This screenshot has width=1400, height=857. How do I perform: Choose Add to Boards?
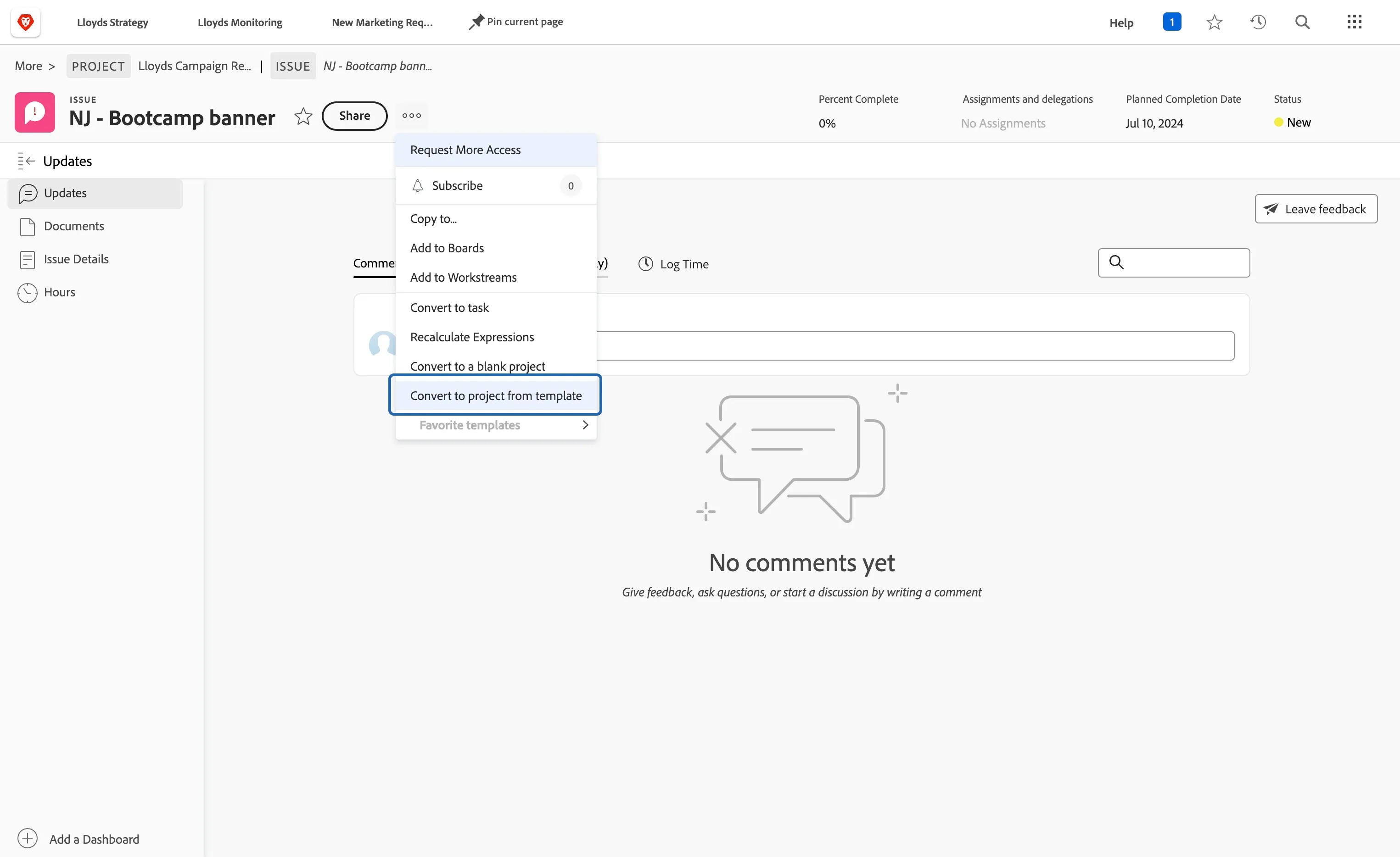coord(496,248)
